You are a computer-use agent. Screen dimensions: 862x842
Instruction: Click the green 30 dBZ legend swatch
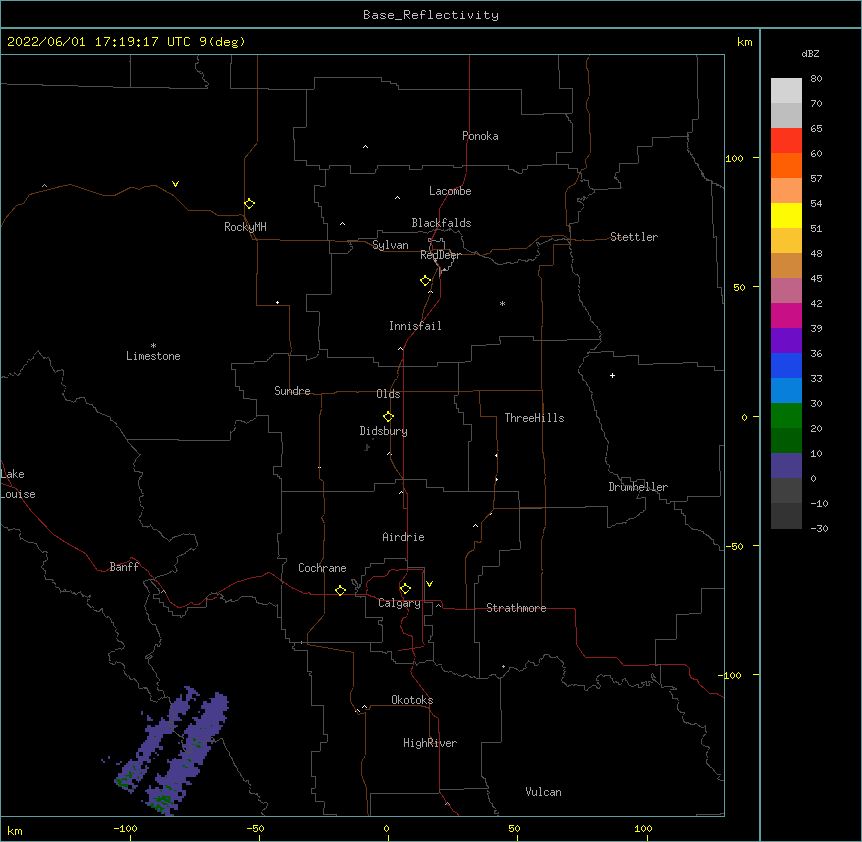pos(786,416)
